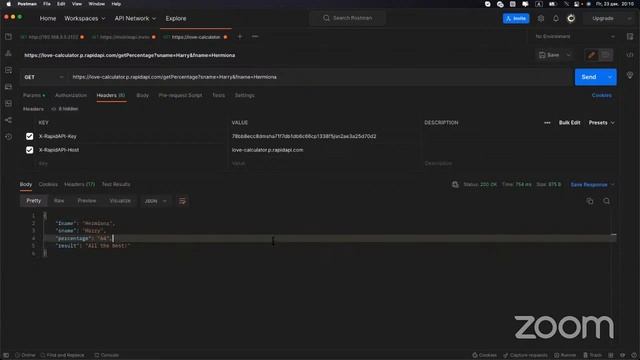Open the request Settings tab
640x360 pixels.
pos(244,95)
